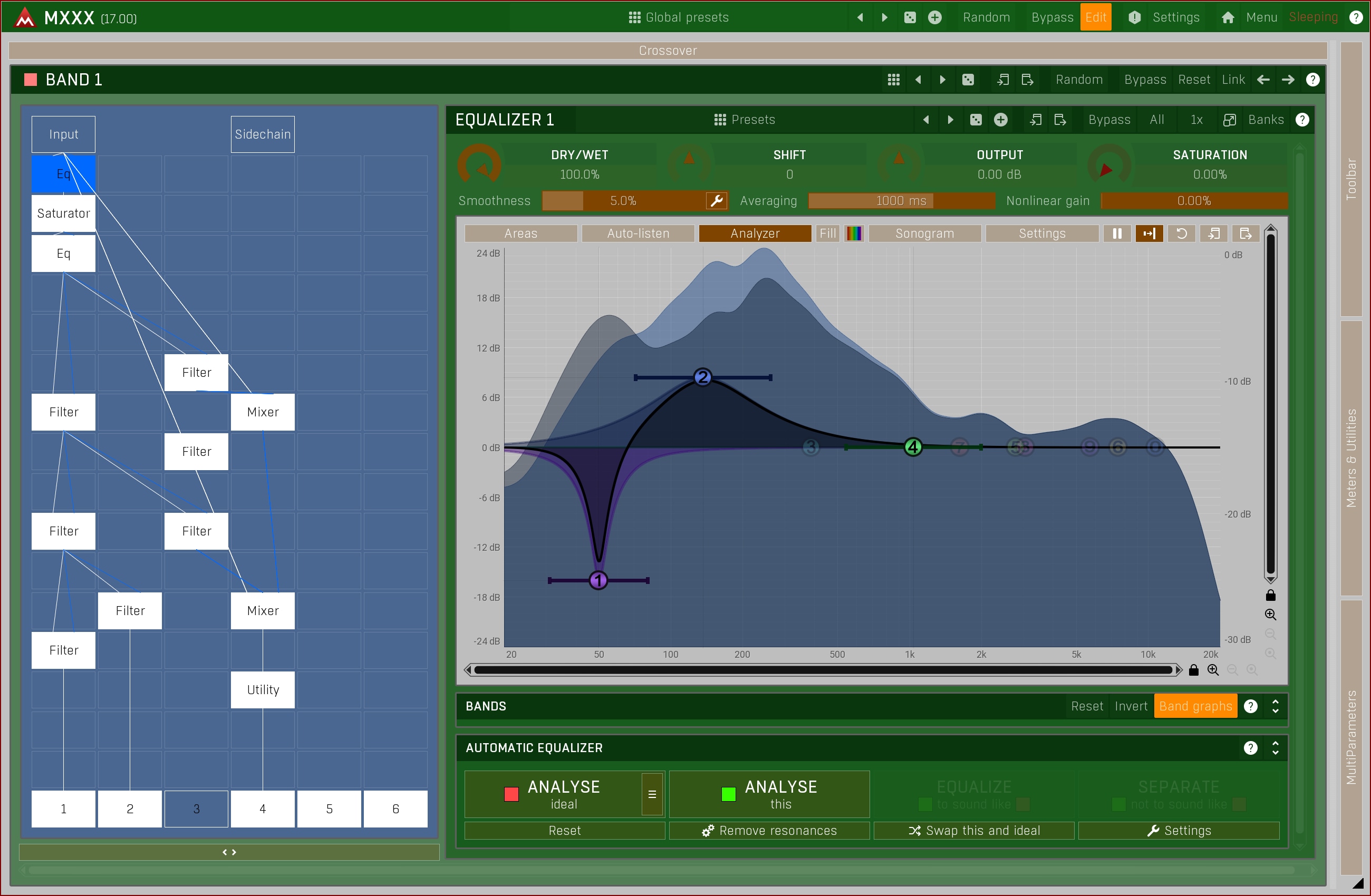Click Swap this and ideal button

[x=973, y=830]
